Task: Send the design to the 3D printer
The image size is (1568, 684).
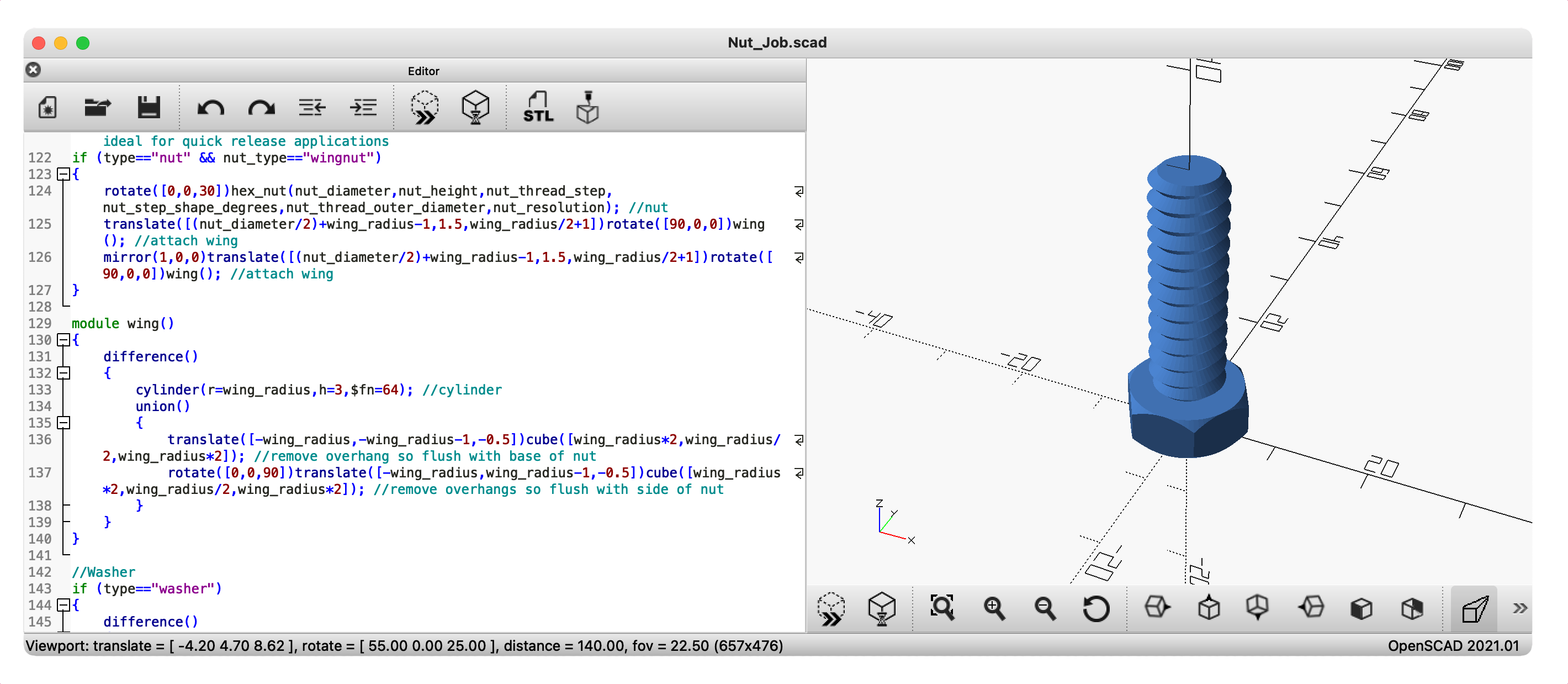Action: pyautogui.click(x=587, y=108)
